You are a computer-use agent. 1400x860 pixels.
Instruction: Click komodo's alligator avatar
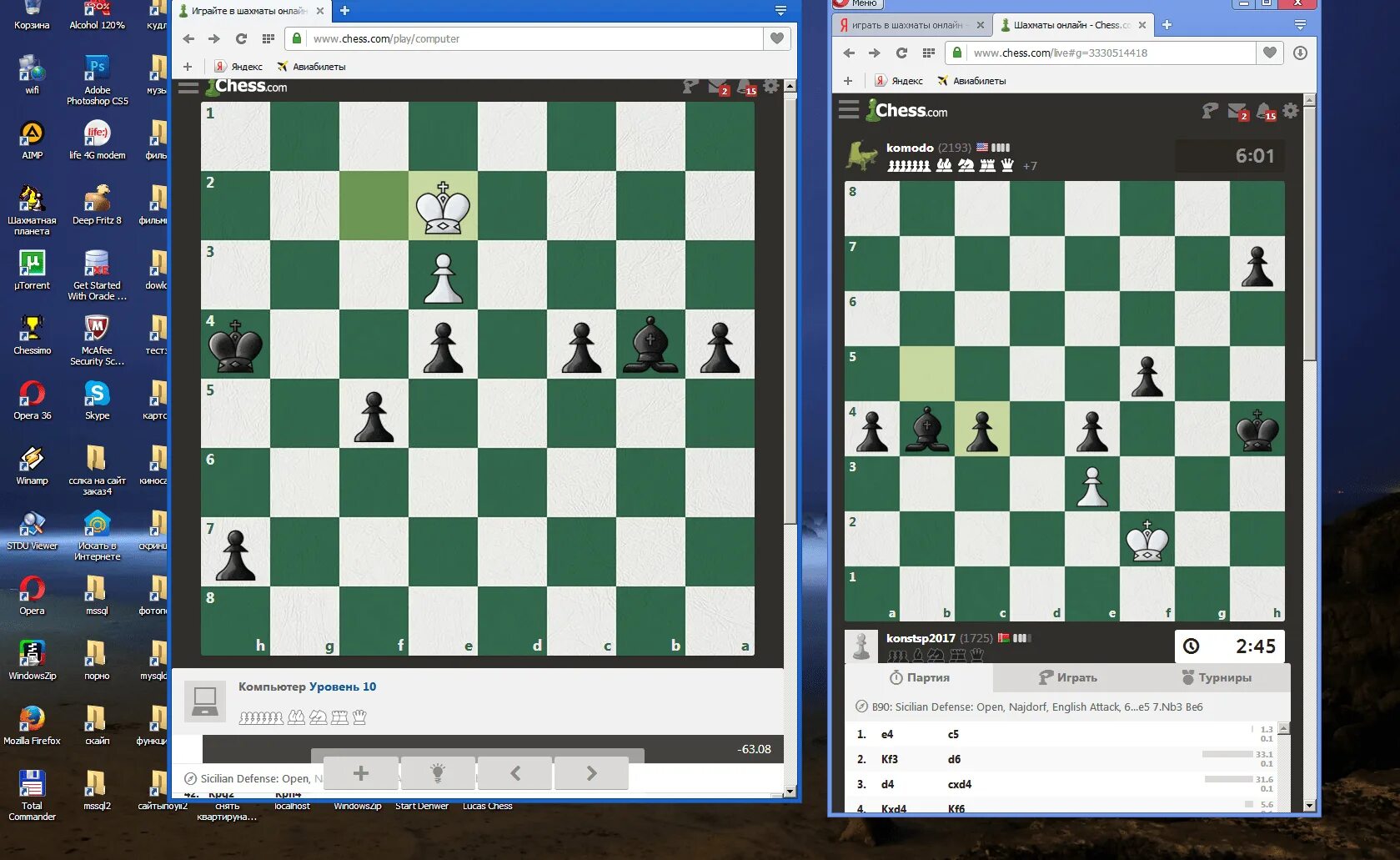coord(861,154)
